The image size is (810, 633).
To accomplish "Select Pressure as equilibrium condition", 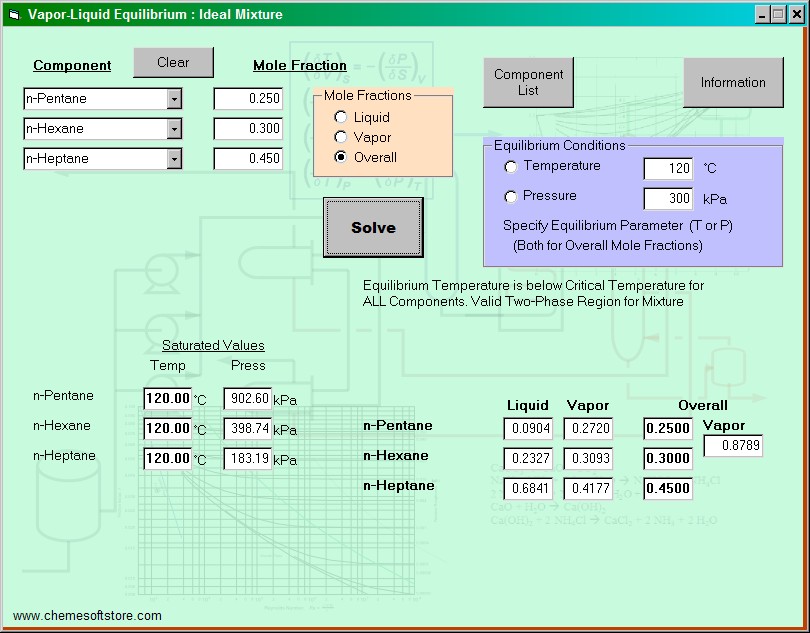I will [x=511, y=197].
